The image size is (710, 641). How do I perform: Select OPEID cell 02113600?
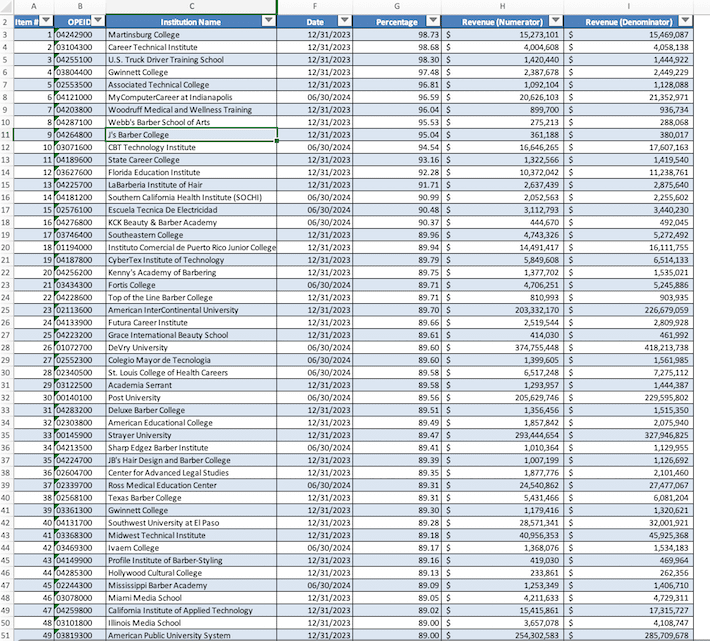click(80, 310)
